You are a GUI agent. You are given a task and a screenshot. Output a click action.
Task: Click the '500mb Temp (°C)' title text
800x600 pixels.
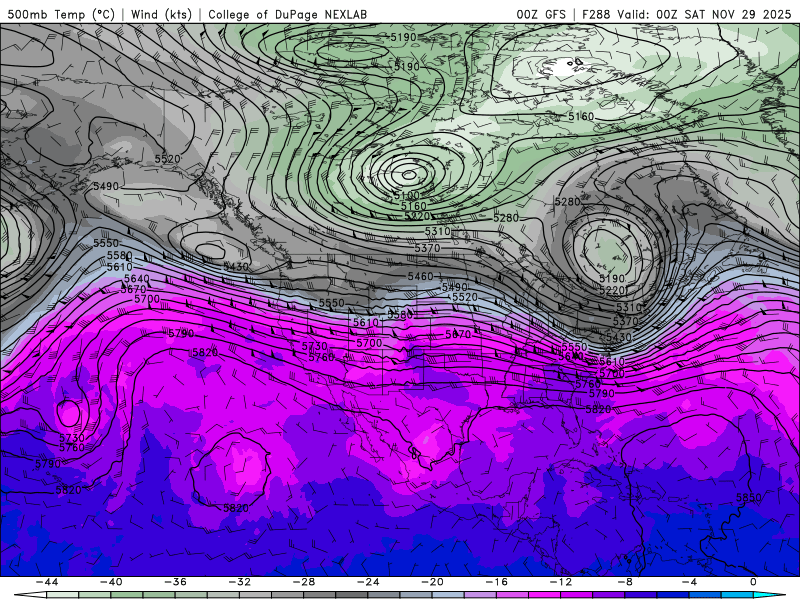61,14
